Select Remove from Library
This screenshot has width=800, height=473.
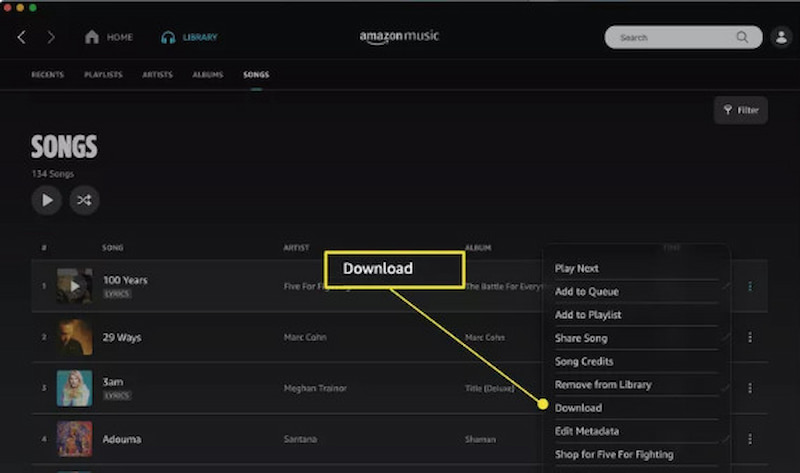tap(603, 385)
